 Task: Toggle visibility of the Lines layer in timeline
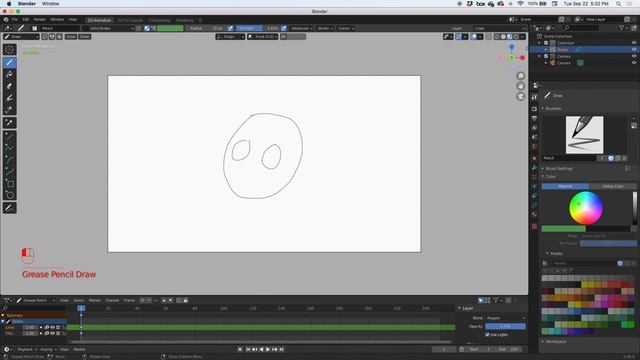coord(52,327)
